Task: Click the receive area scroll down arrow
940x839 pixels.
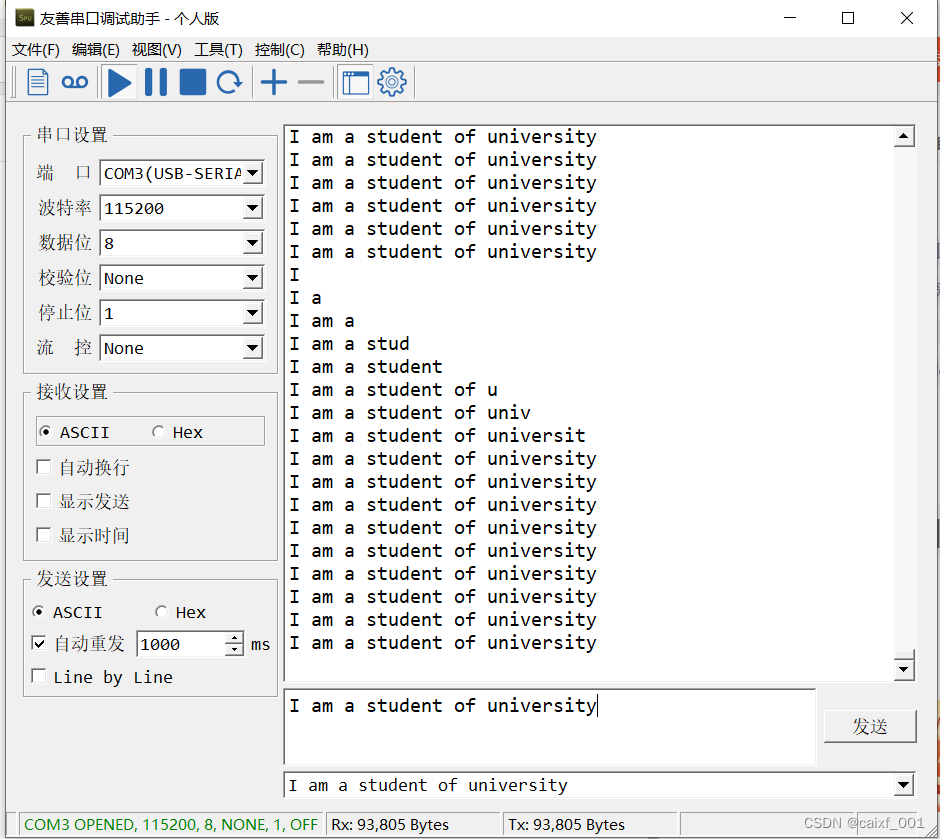Action: pyautogui.click(x=903, y=669)
